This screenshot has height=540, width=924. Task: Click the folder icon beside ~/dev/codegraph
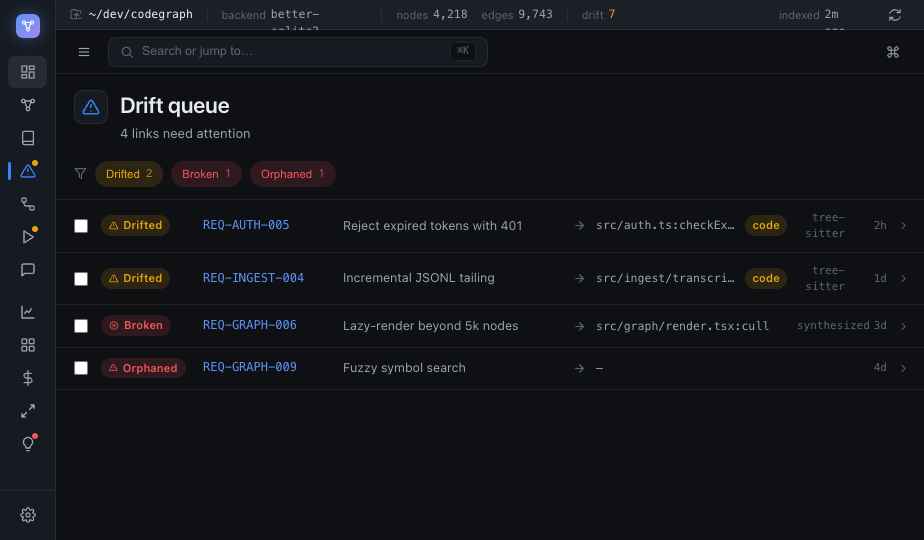(75, 14)
